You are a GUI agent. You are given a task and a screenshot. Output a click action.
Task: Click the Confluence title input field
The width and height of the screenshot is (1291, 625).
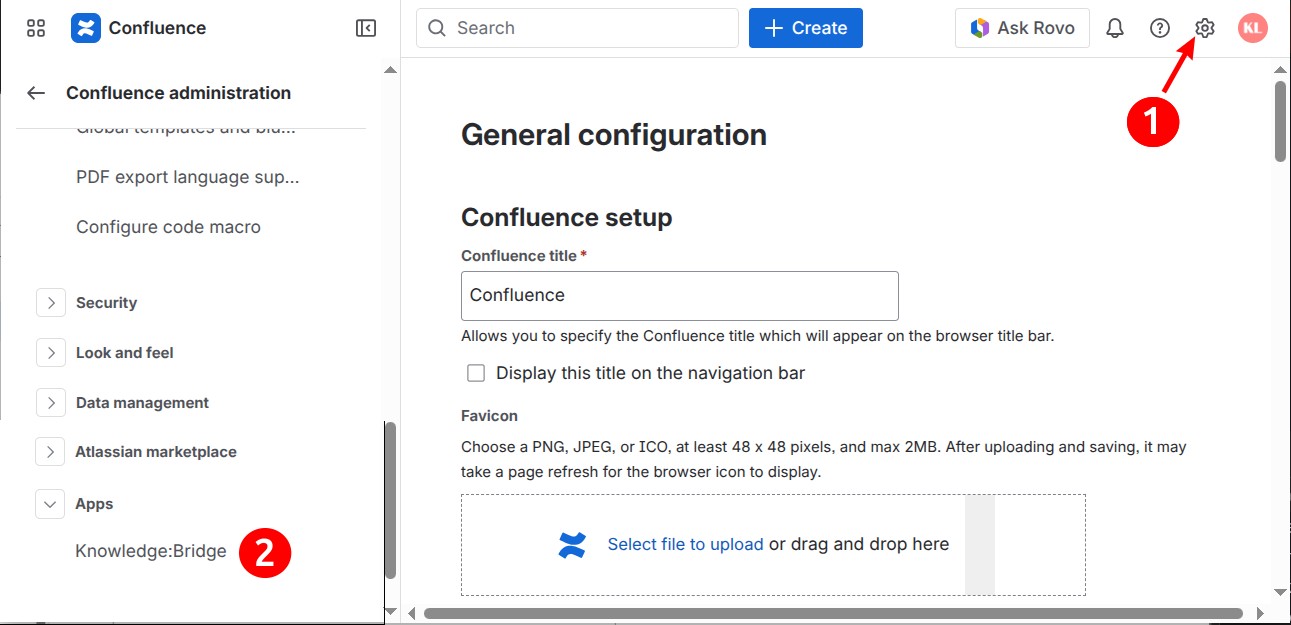tap(680, 296)
